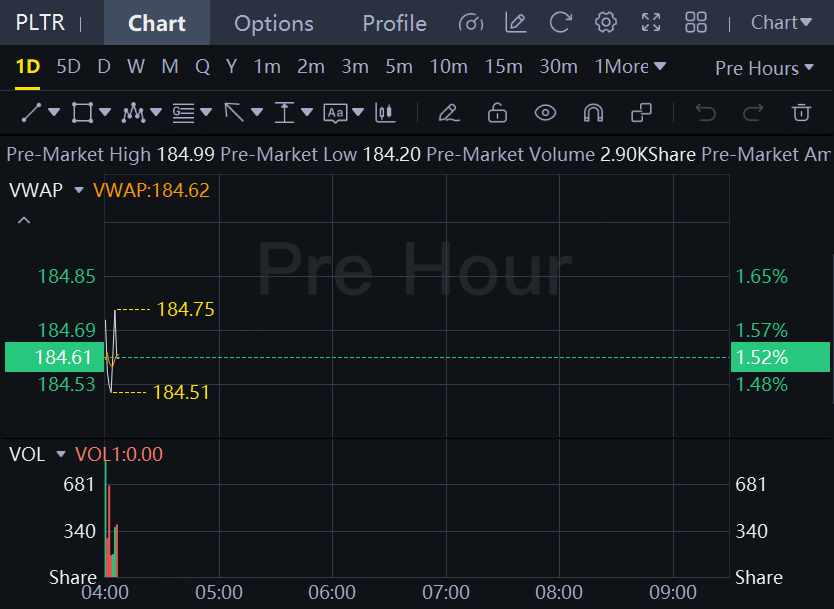This screenshot has width=834, height=609.
Task: Select the 5D timeframe
Action: click(68, 67)
